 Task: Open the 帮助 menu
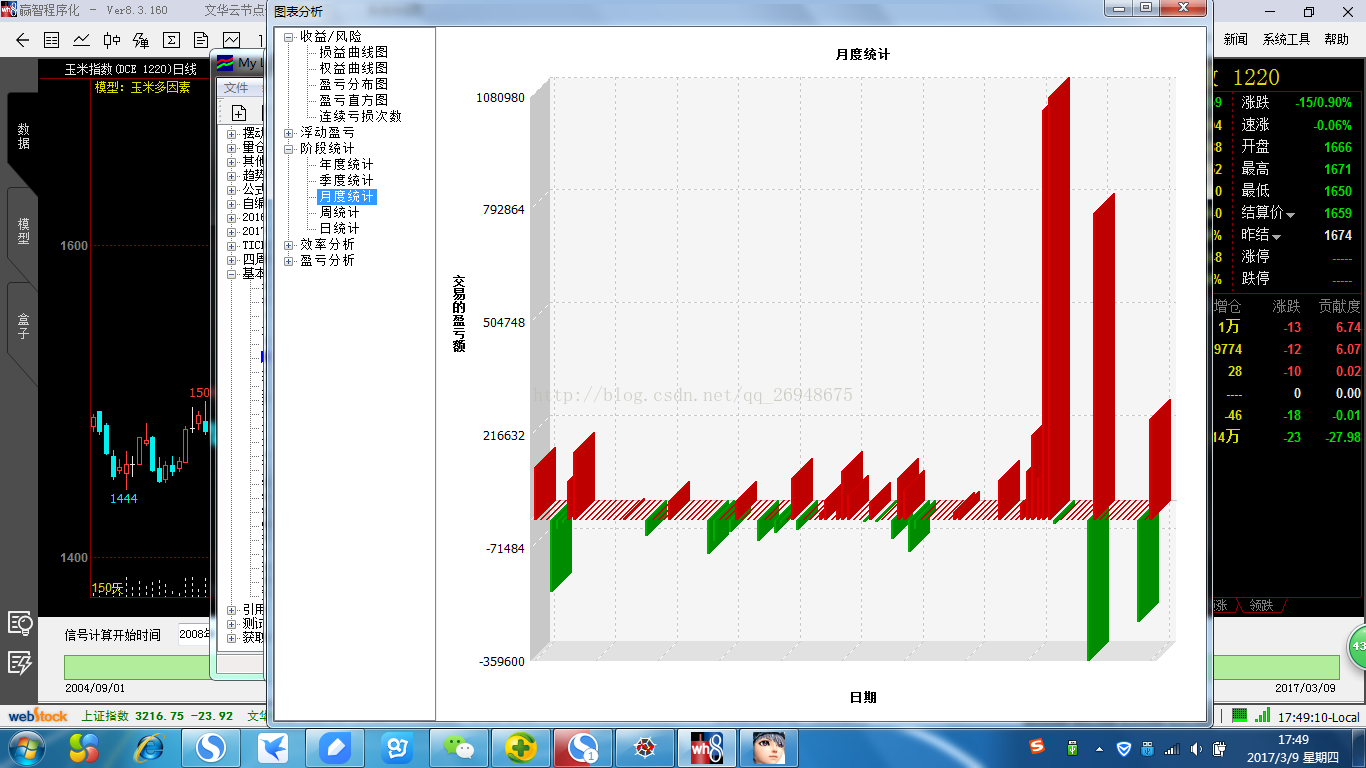point(1336,39)
